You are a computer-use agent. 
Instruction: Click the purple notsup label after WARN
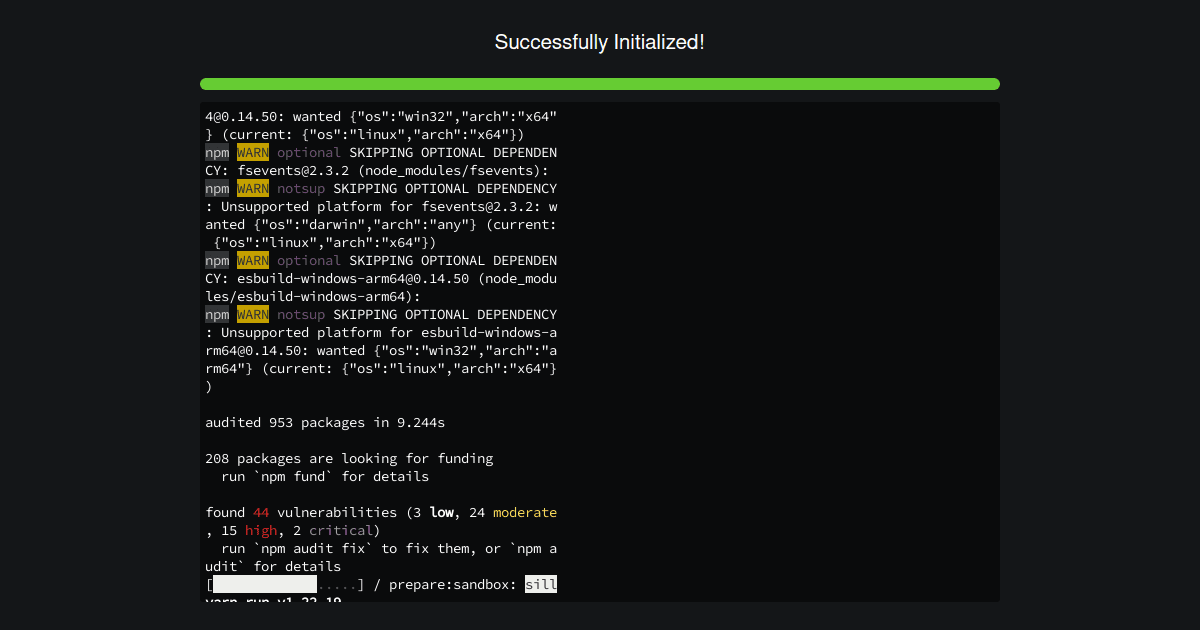[x=301, y=188]
